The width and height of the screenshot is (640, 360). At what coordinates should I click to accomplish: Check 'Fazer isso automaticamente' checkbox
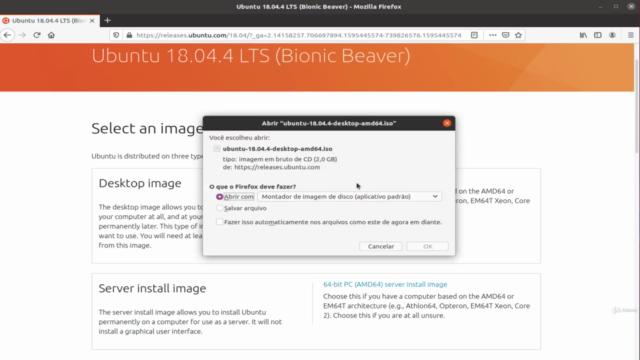220,222
